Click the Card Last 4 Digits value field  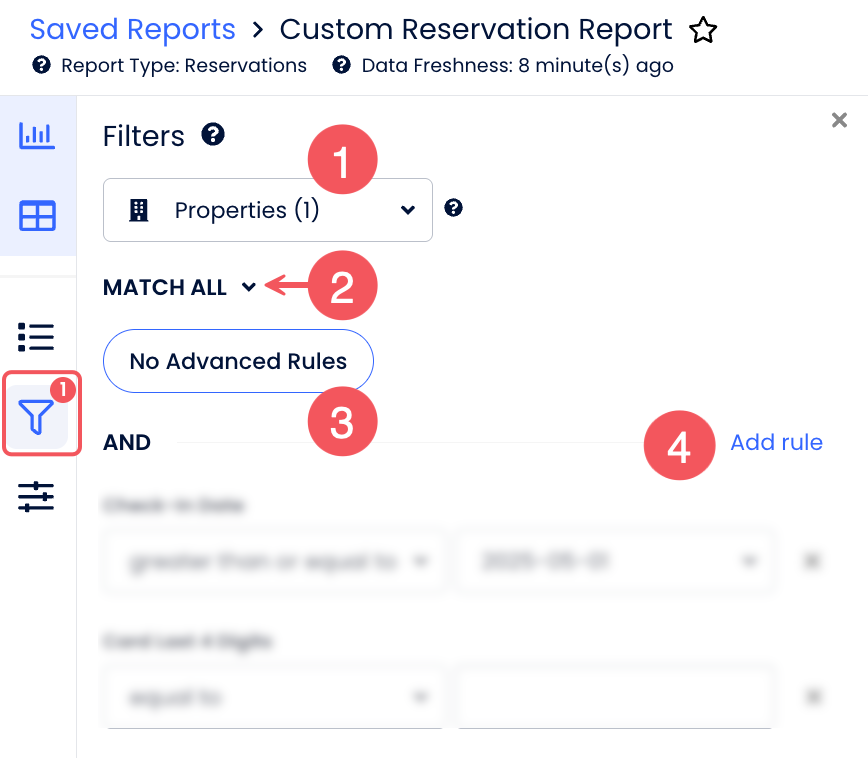tap(615, 697)
